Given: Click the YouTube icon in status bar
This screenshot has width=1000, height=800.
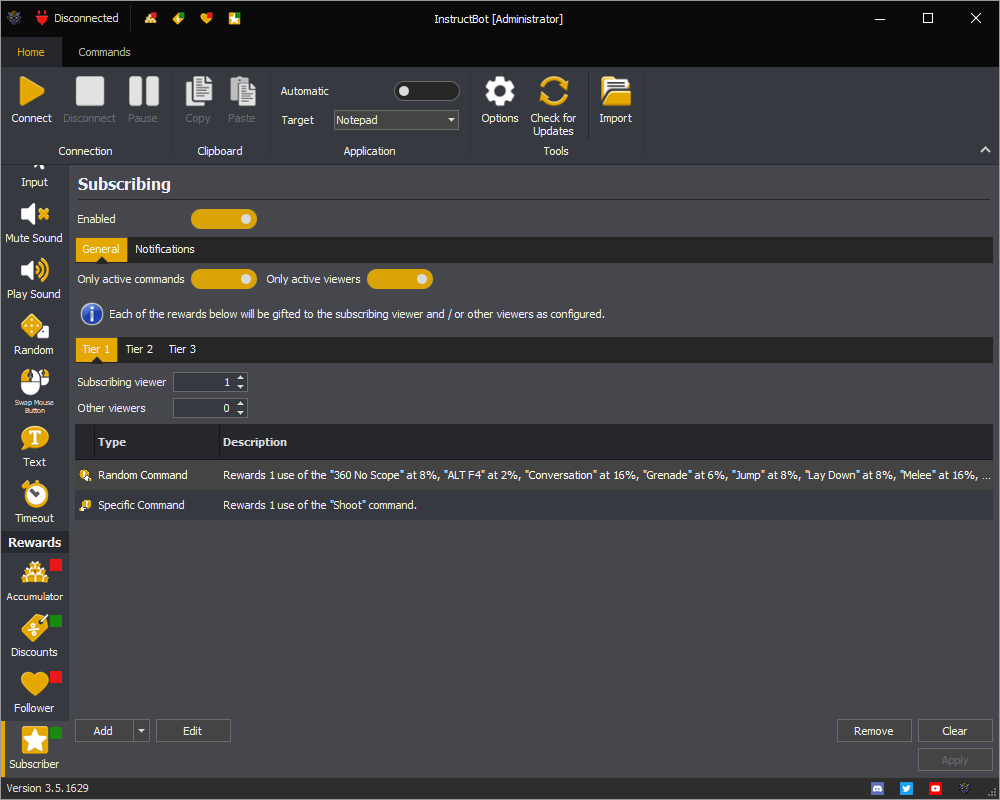Looking at the screenshot, I should pos(935,789).
